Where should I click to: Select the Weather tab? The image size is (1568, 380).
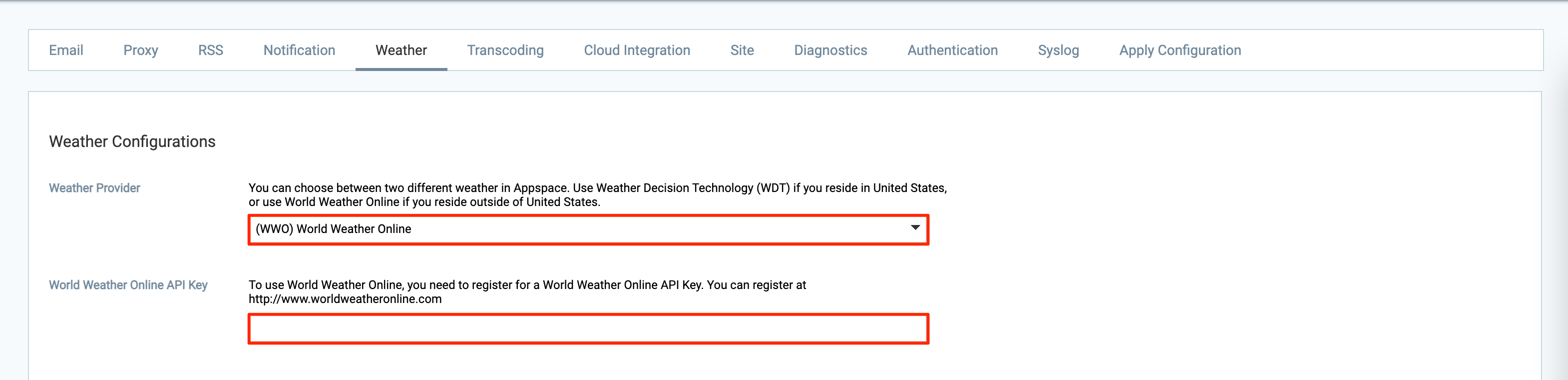pos(401,50)
